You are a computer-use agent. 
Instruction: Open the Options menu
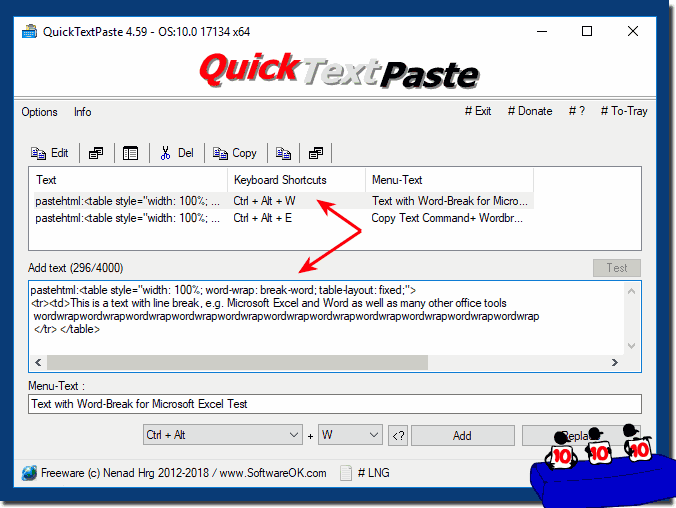click(x=39, y=112)
